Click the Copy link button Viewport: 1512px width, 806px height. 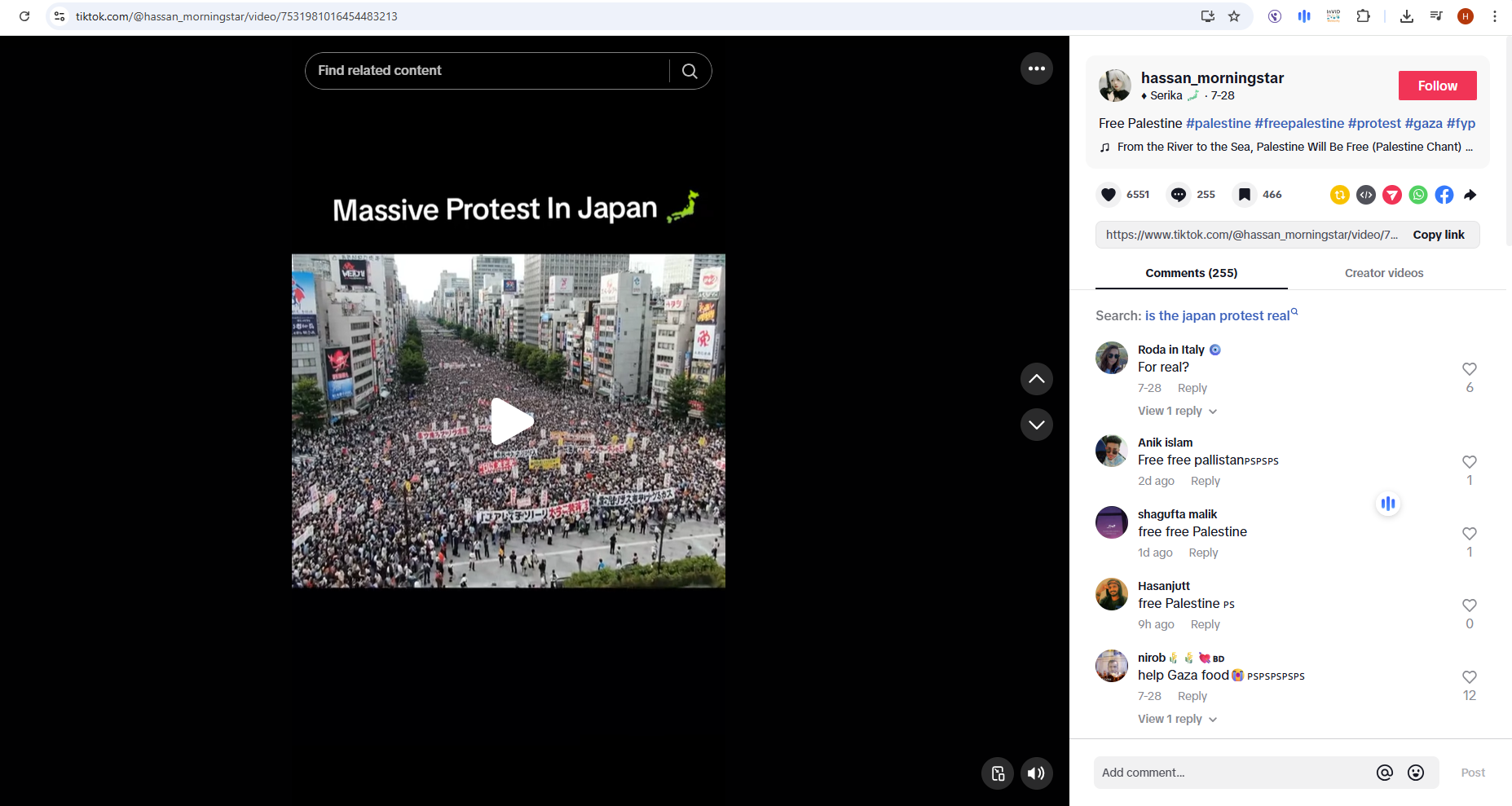coord(1438,236)
